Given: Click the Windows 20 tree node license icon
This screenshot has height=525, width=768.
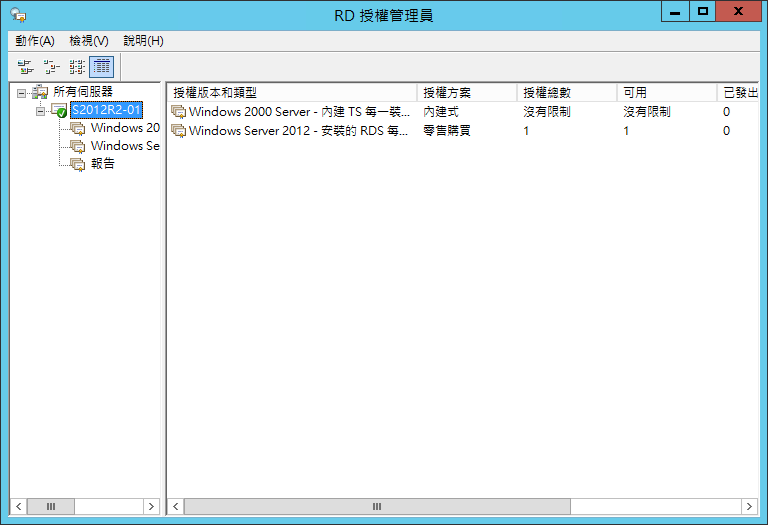Looking at the screenshot, I should tap(77, 128).
